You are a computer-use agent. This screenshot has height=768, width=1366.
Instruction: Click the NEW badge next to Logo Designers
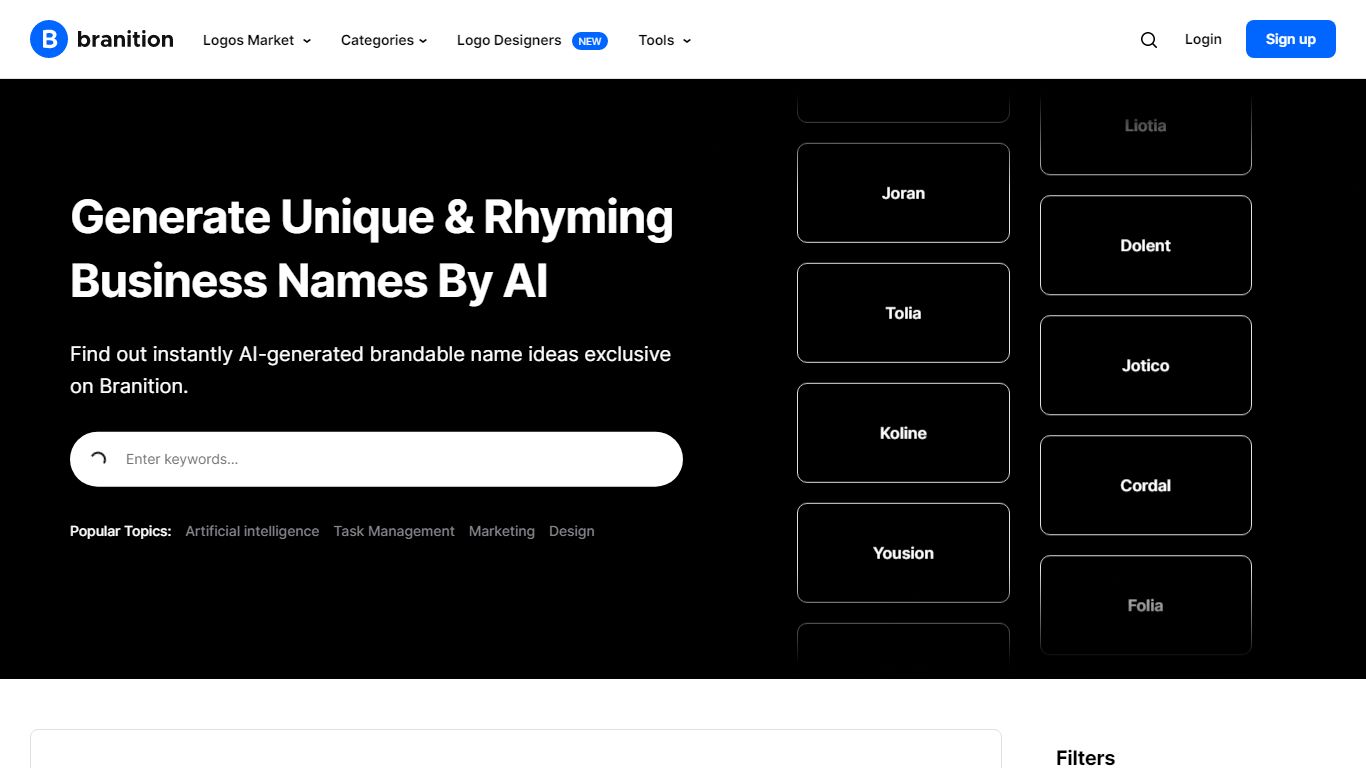click(x=590, y=41)
